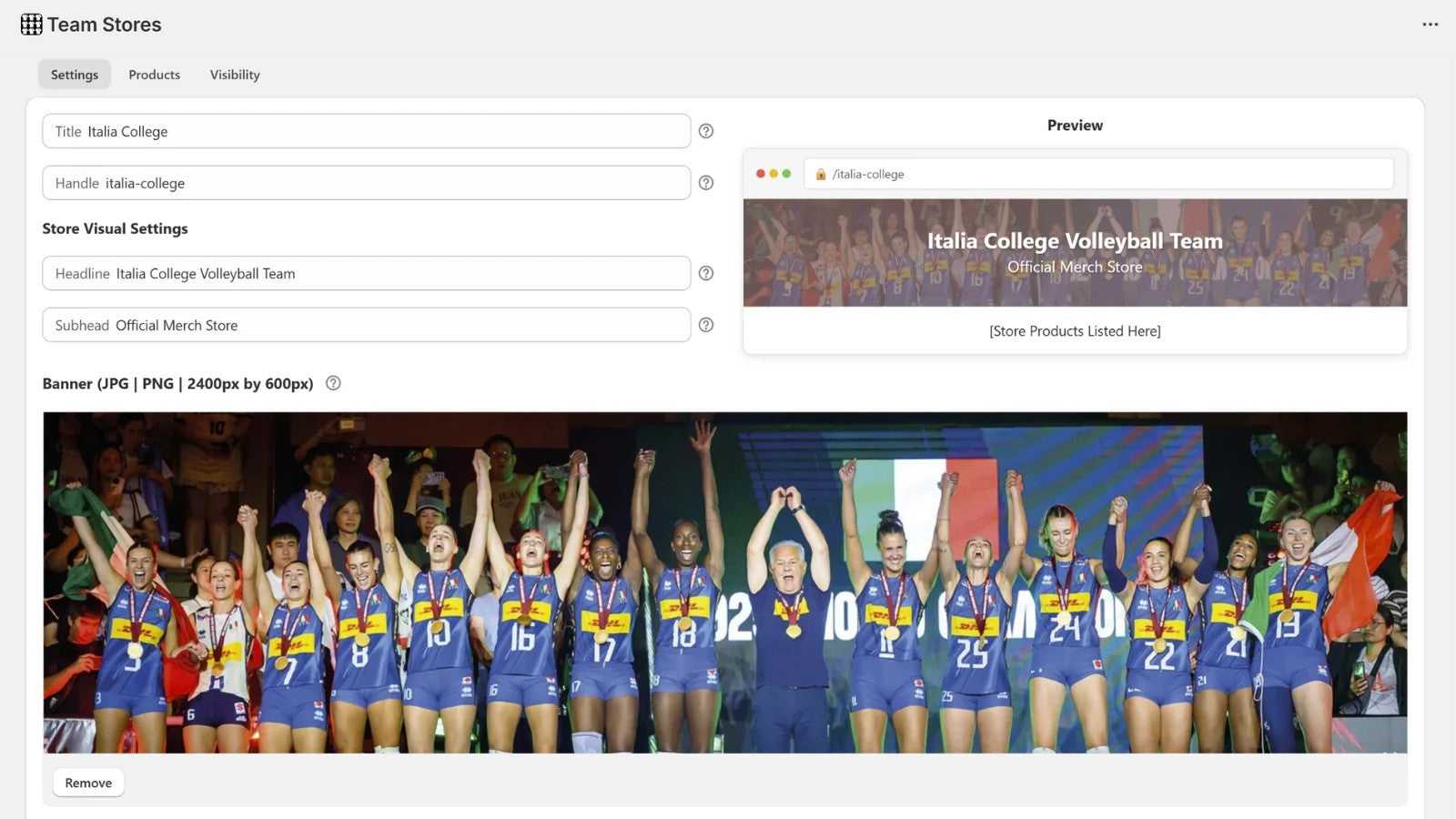This screenshot has width=1456, height=819.
Task: Click the Team Stores grid app icon
Action: [x=32, y=25]
